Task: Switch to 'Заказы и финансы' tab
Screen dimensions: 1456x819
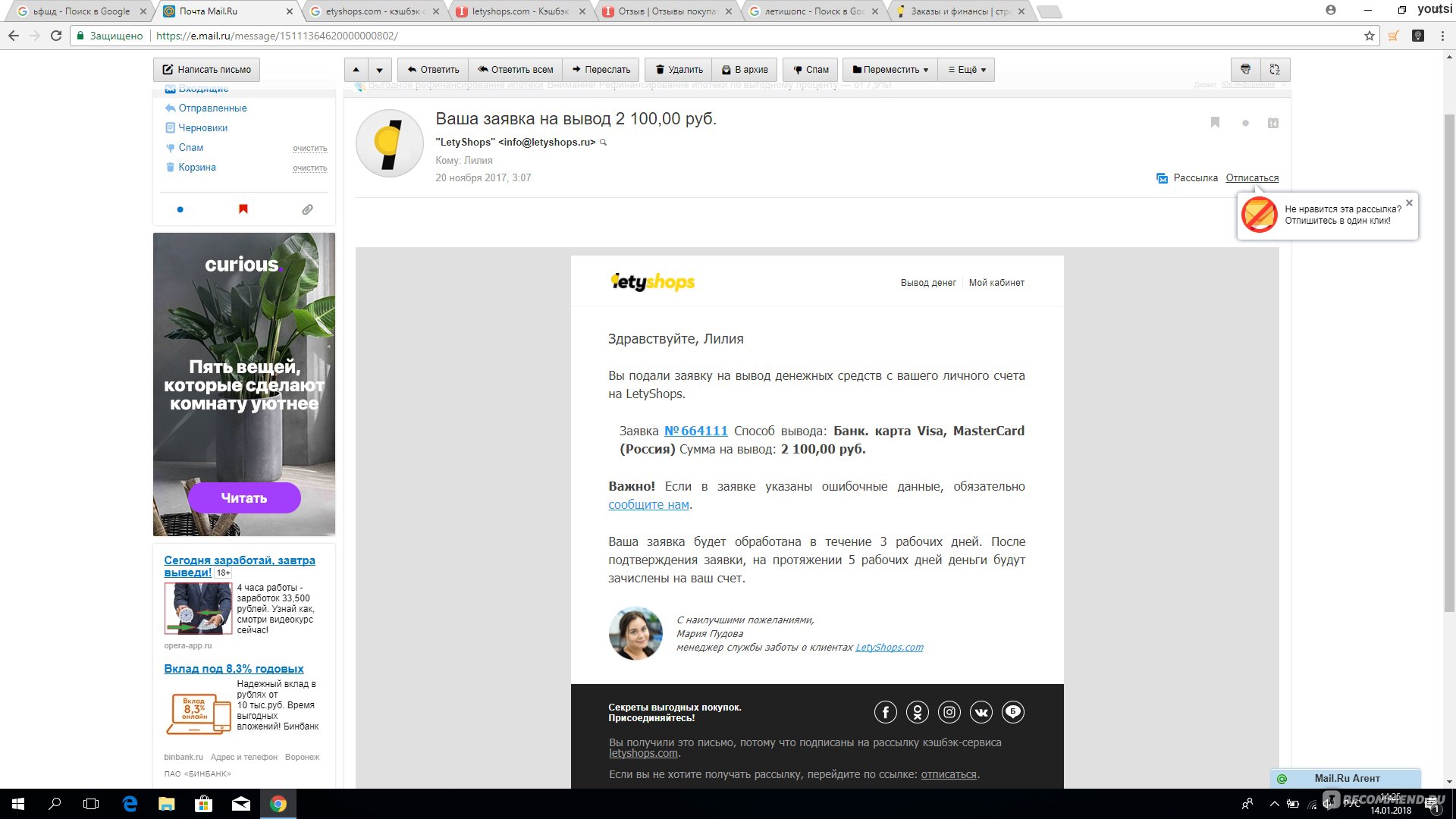Action: point(960,11)
